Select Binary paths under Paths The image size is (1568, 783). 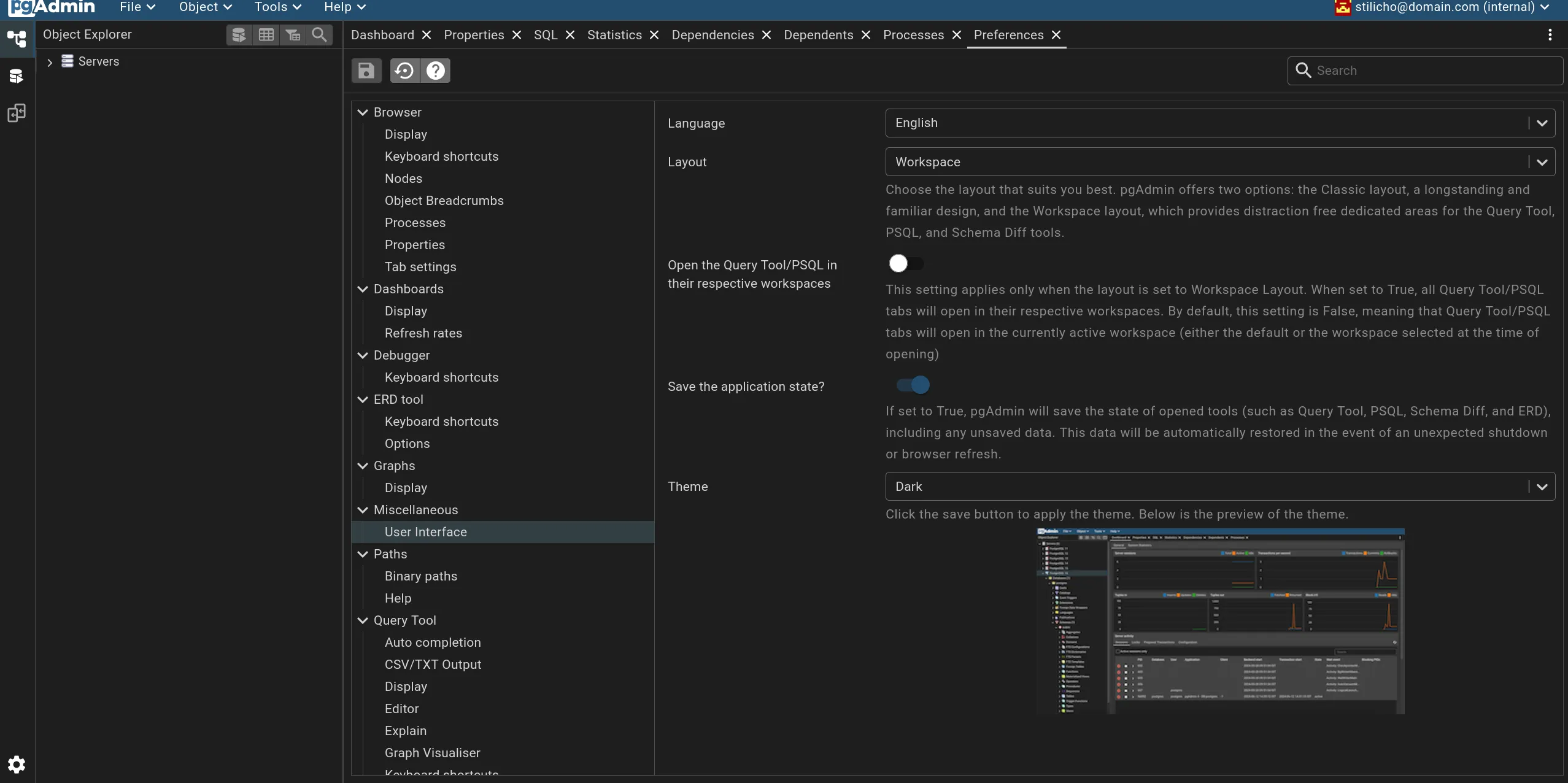coord(421,576)
